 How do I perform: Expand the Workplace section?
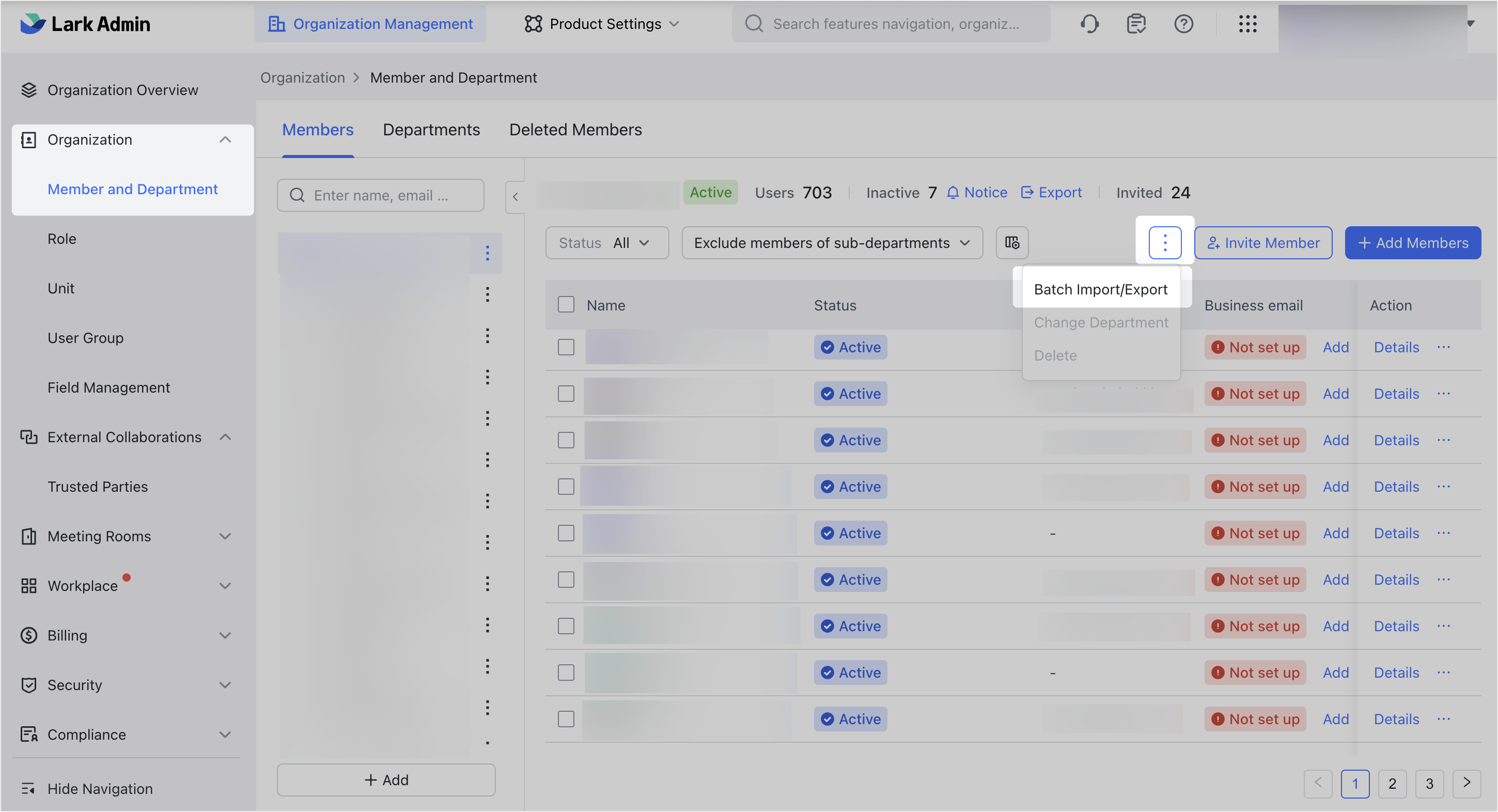point(225,586)
